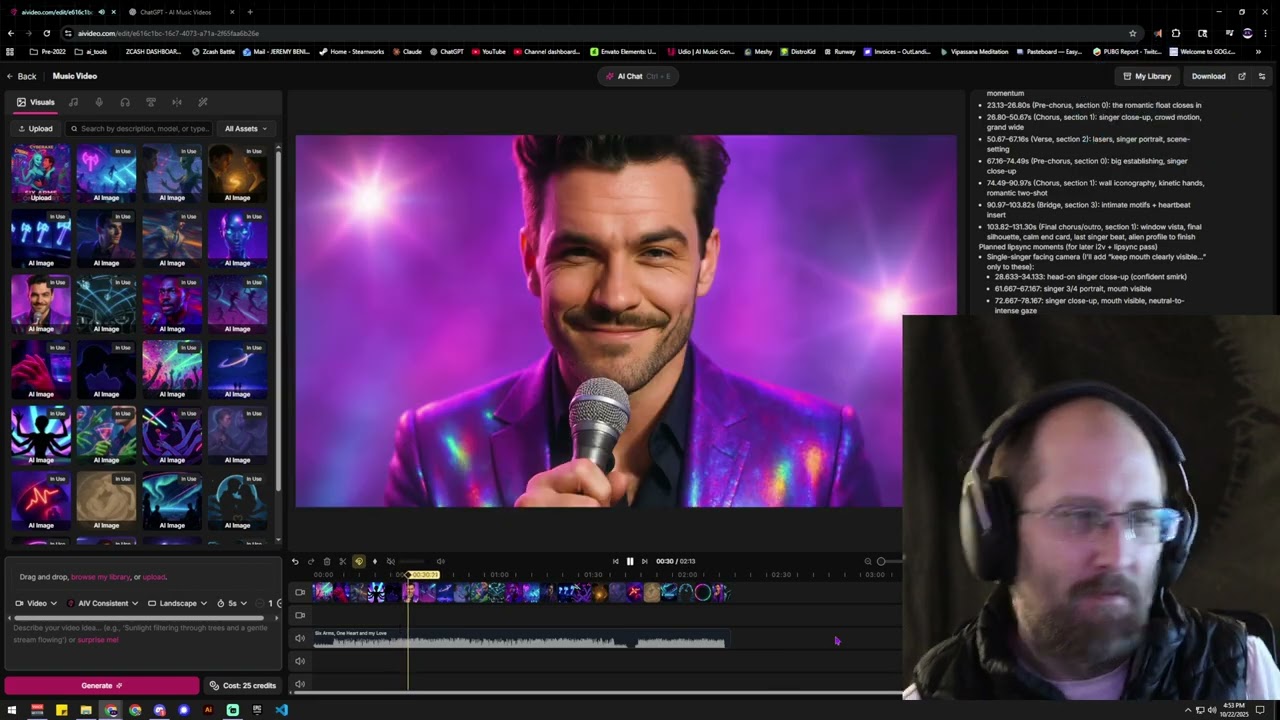Click the asset search input field

click(139, 129)
